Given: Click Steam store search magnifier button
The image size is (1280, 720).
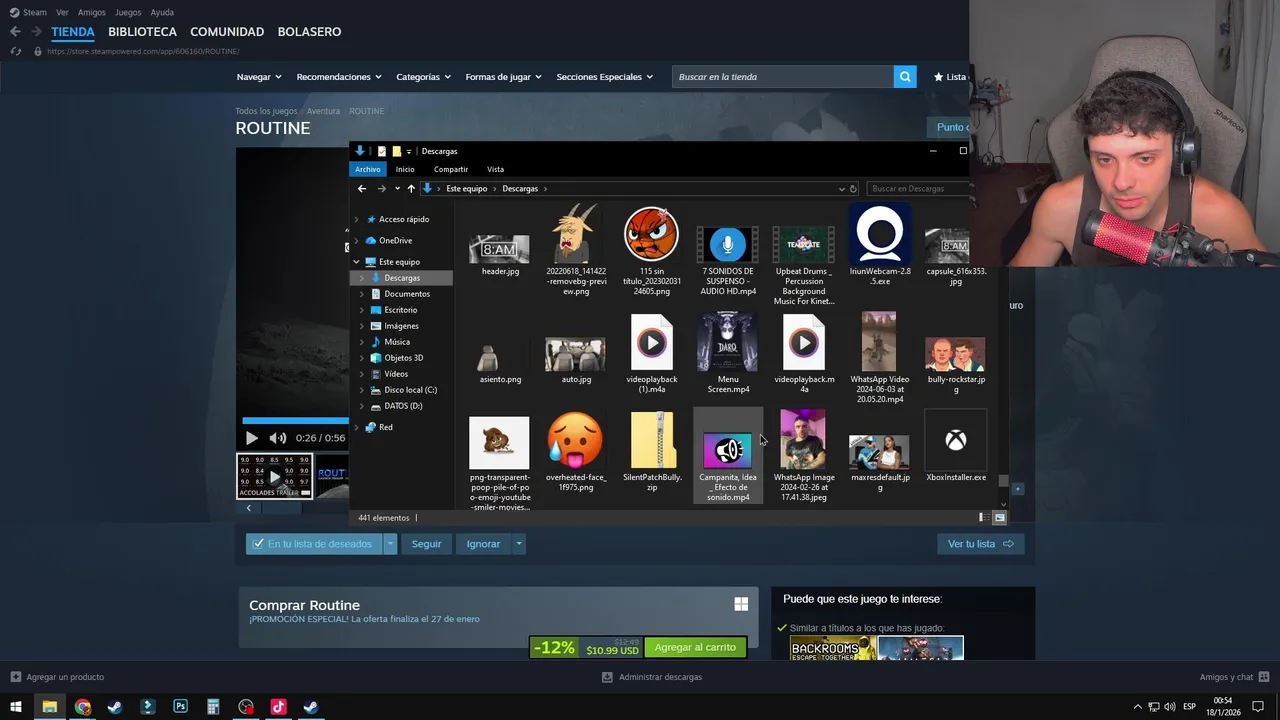Looking at the screenshot, I should pyautogui.click(x=905, y=77).
